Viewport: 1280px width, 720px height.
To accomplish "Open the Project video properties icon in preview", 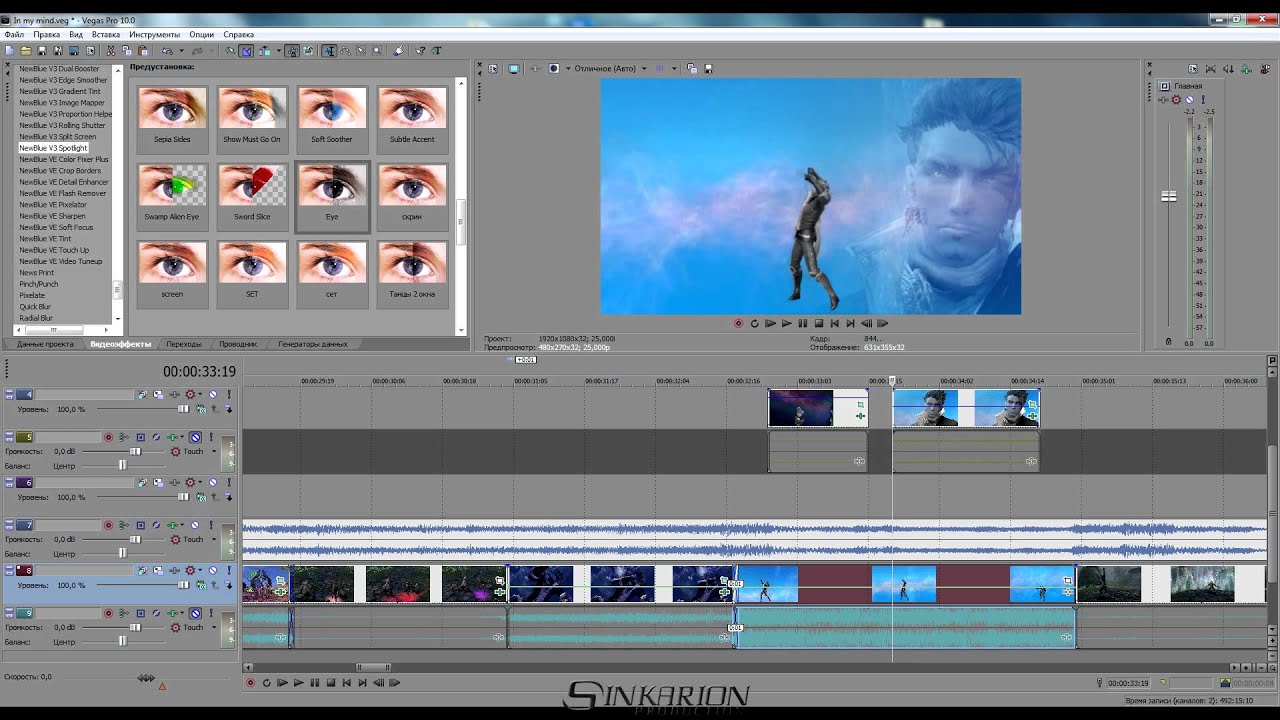I will (493, 68).
